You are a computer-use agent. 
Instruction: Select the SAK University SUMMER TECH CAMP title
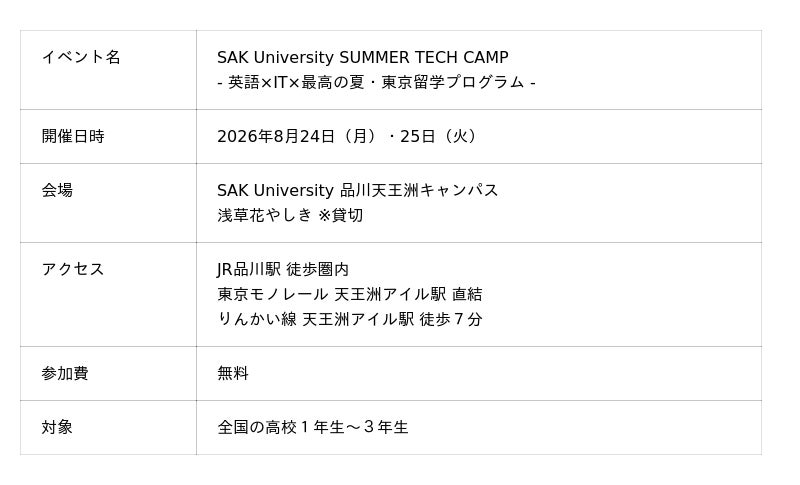(x=363, y=57)
